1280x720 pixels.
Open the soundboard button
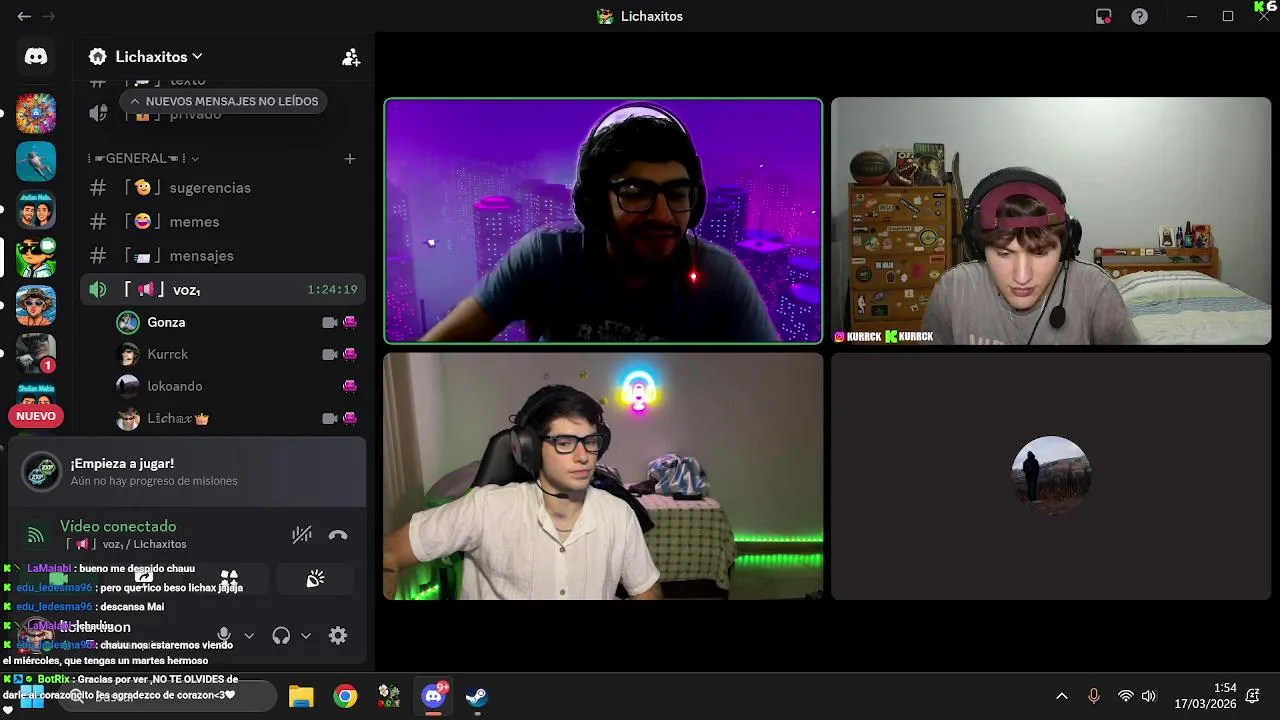tap(315, 579)
